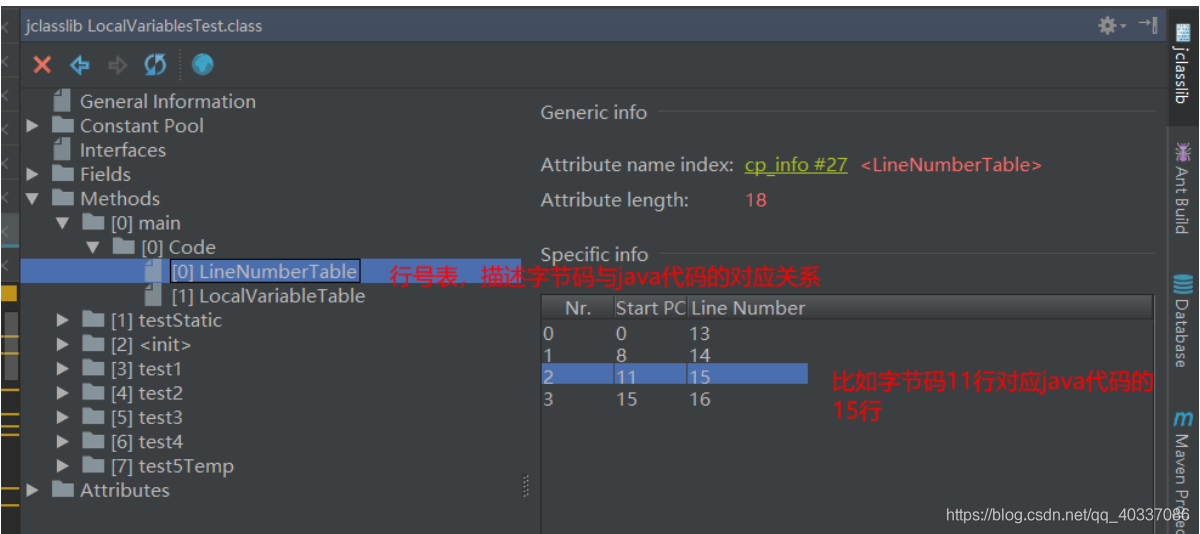
Task: Open the Ant Build side tab
Action: [x=1183, y=187]
